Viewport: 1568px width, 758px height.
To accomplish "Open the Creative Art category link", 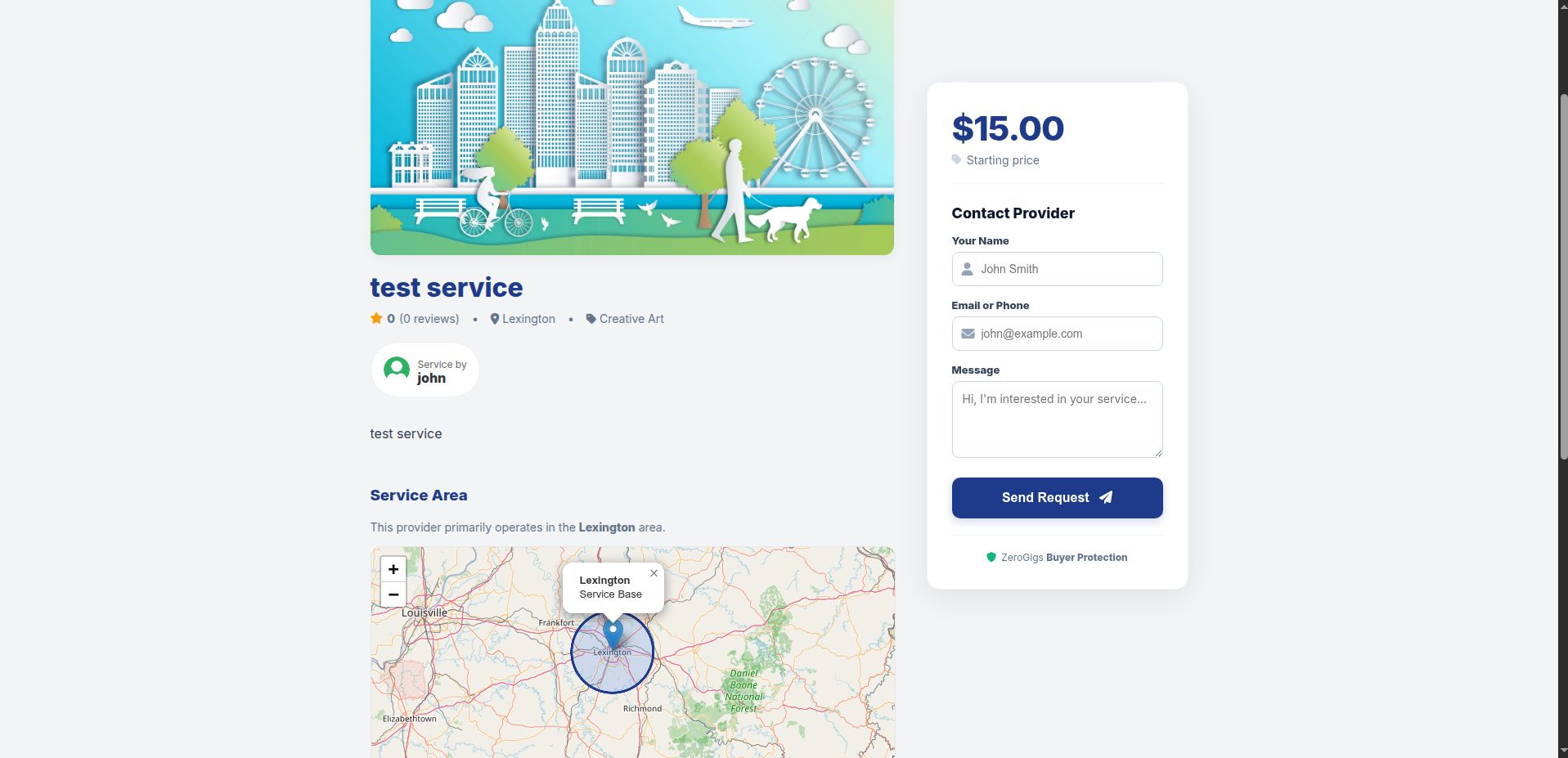I will 631,319.
